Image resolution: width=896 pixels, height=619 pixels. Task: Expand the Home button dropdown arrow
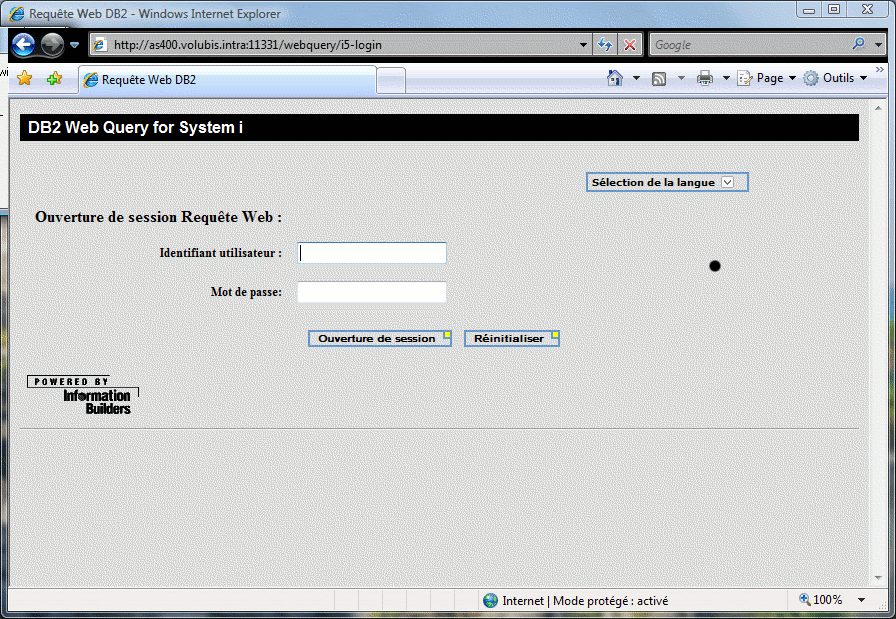point(636,78)
